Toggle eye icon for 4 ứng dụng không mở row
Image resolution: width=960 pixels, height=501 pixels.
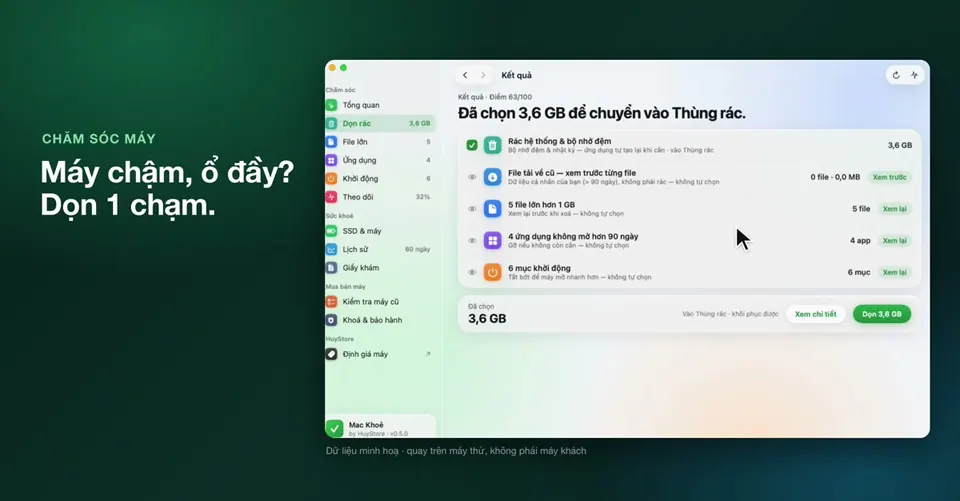click(x=472, y=241)
